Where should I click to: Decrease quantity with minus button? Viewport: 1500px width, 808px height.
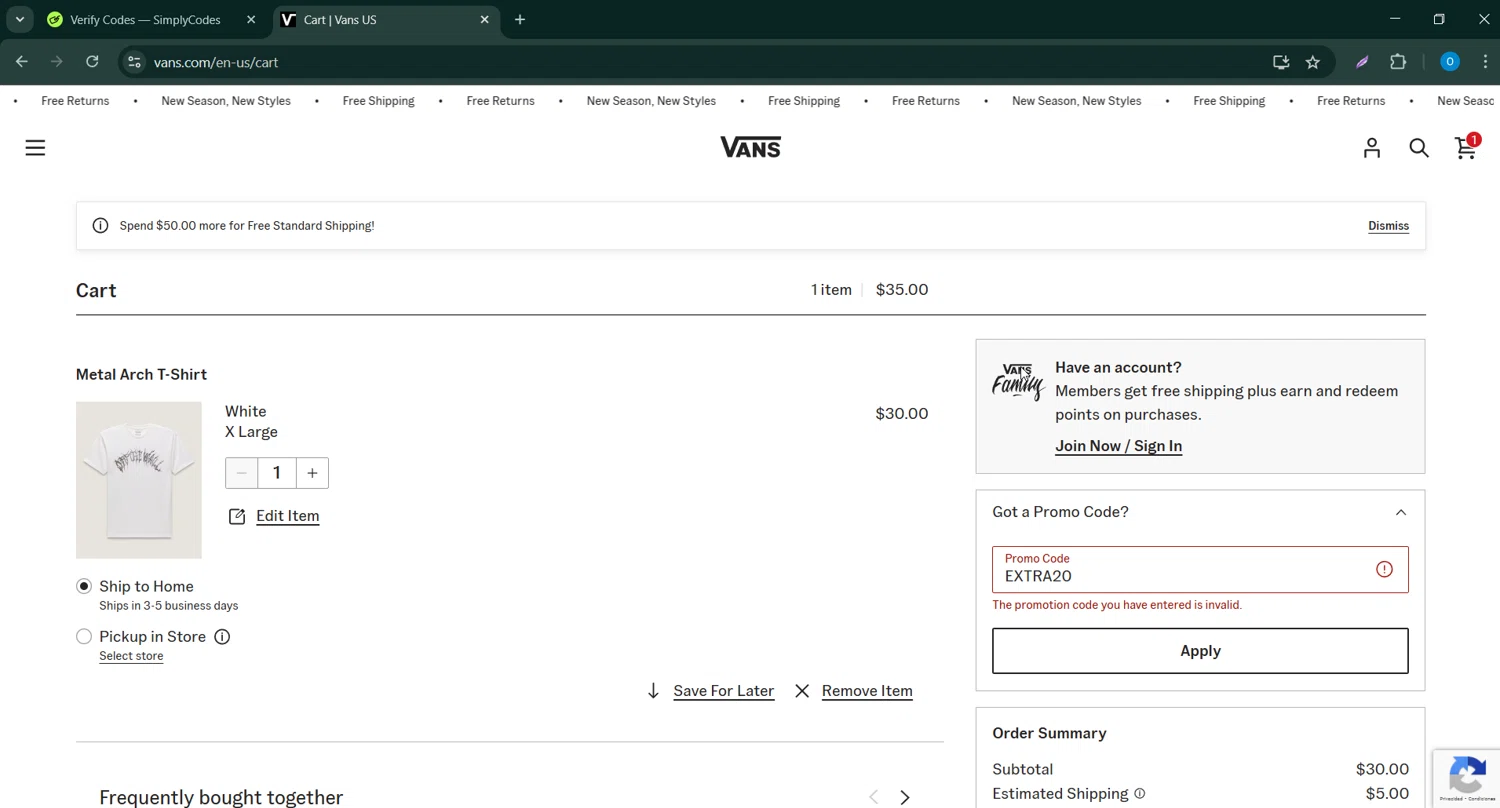click(x=241, y=473)
